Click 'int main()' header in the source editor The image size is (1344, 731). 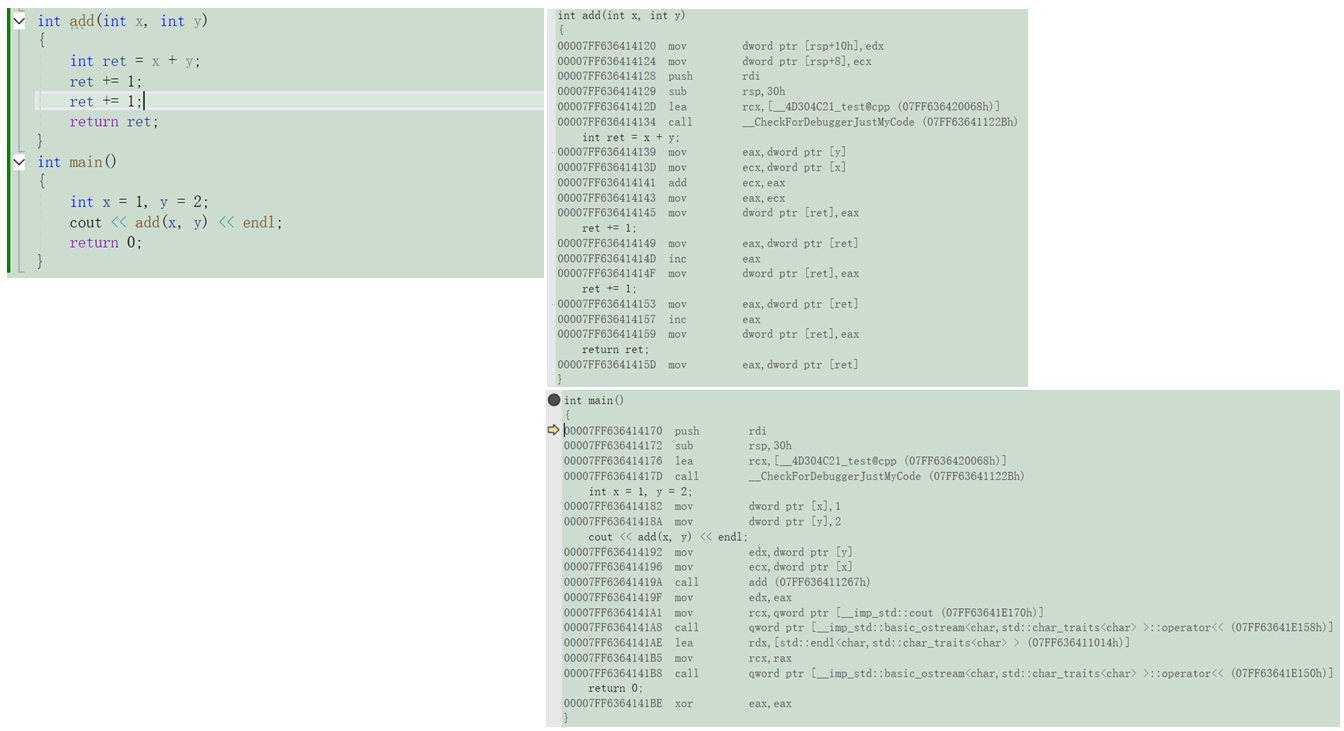(77, 162)
